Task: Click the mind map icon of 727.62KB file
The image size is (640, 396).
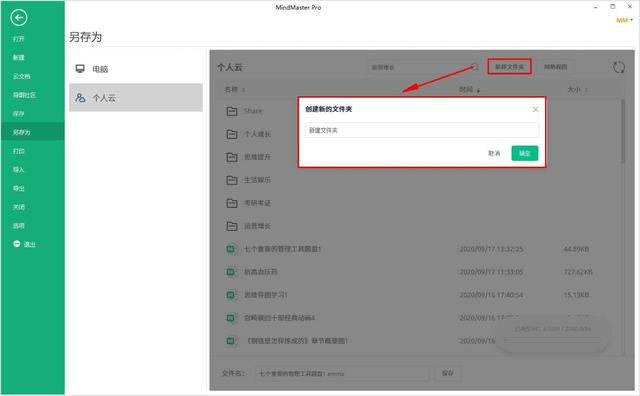Action: point(232,272)
